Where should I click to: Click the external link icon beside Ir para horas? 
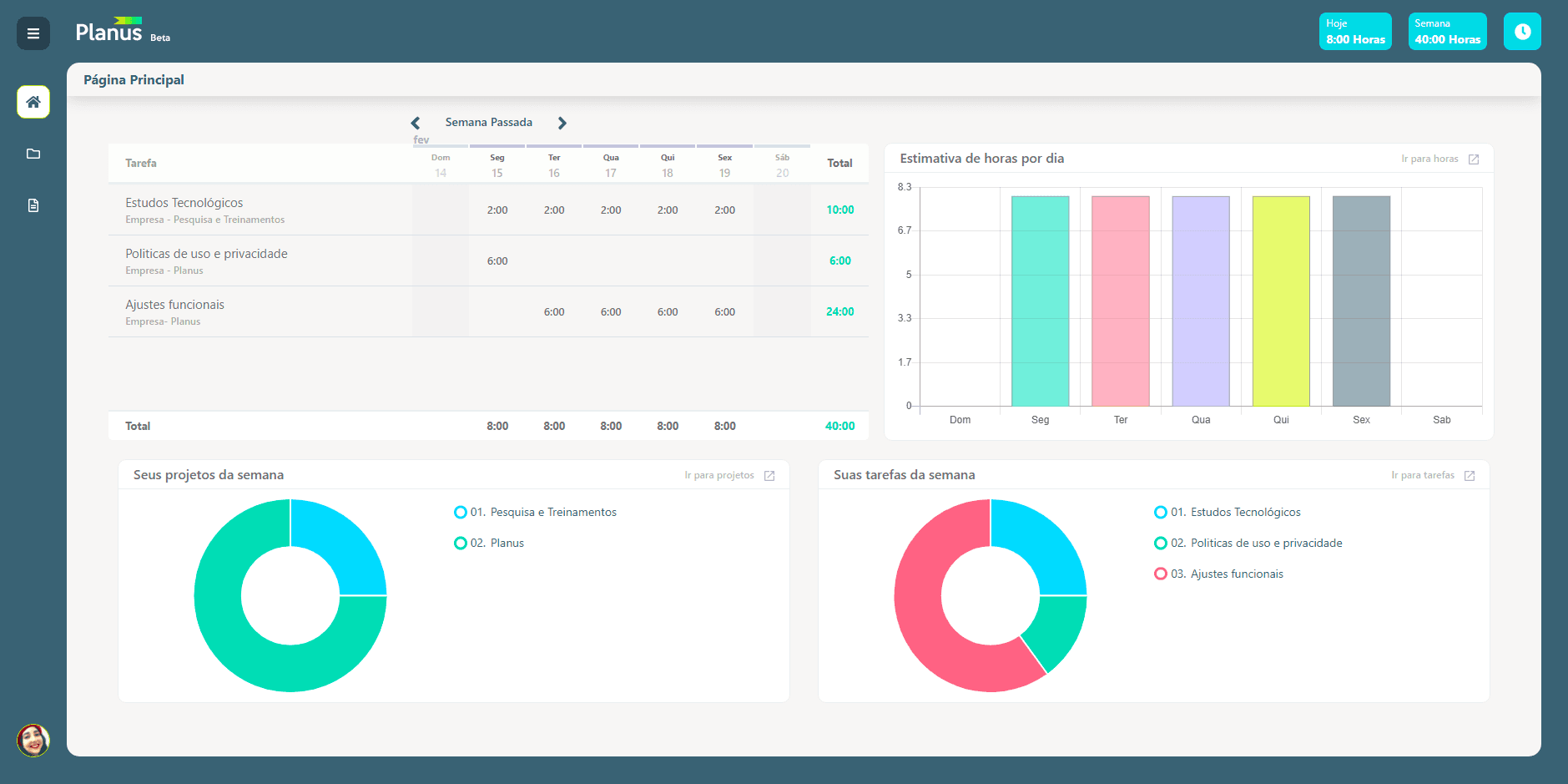(x=1474, y=159)
